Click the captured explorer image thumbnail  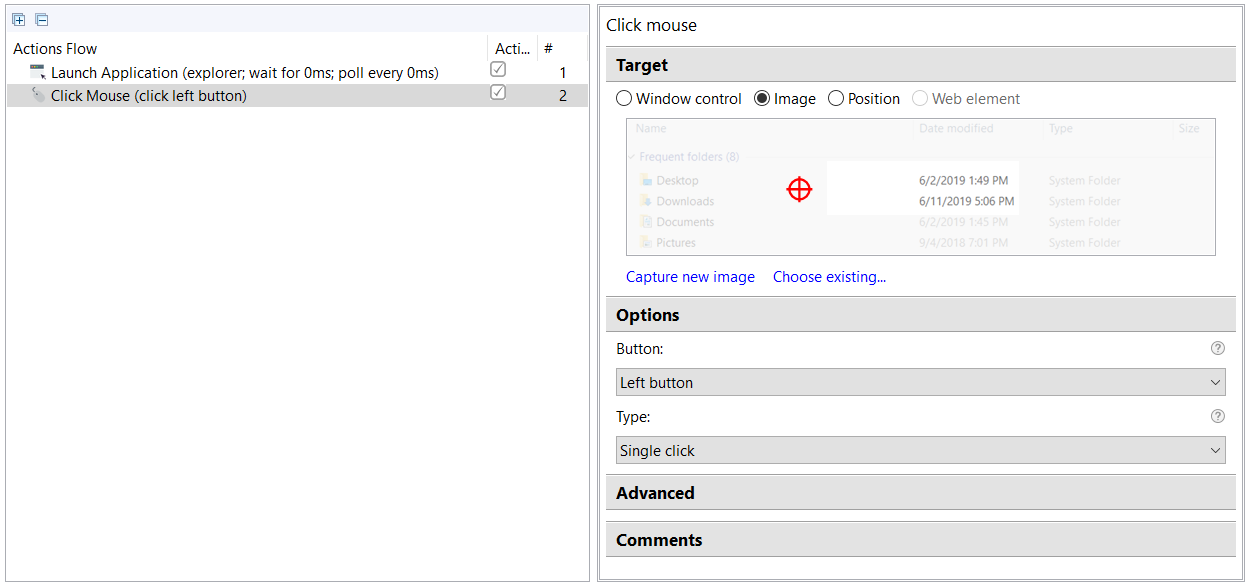click(920, 187)
